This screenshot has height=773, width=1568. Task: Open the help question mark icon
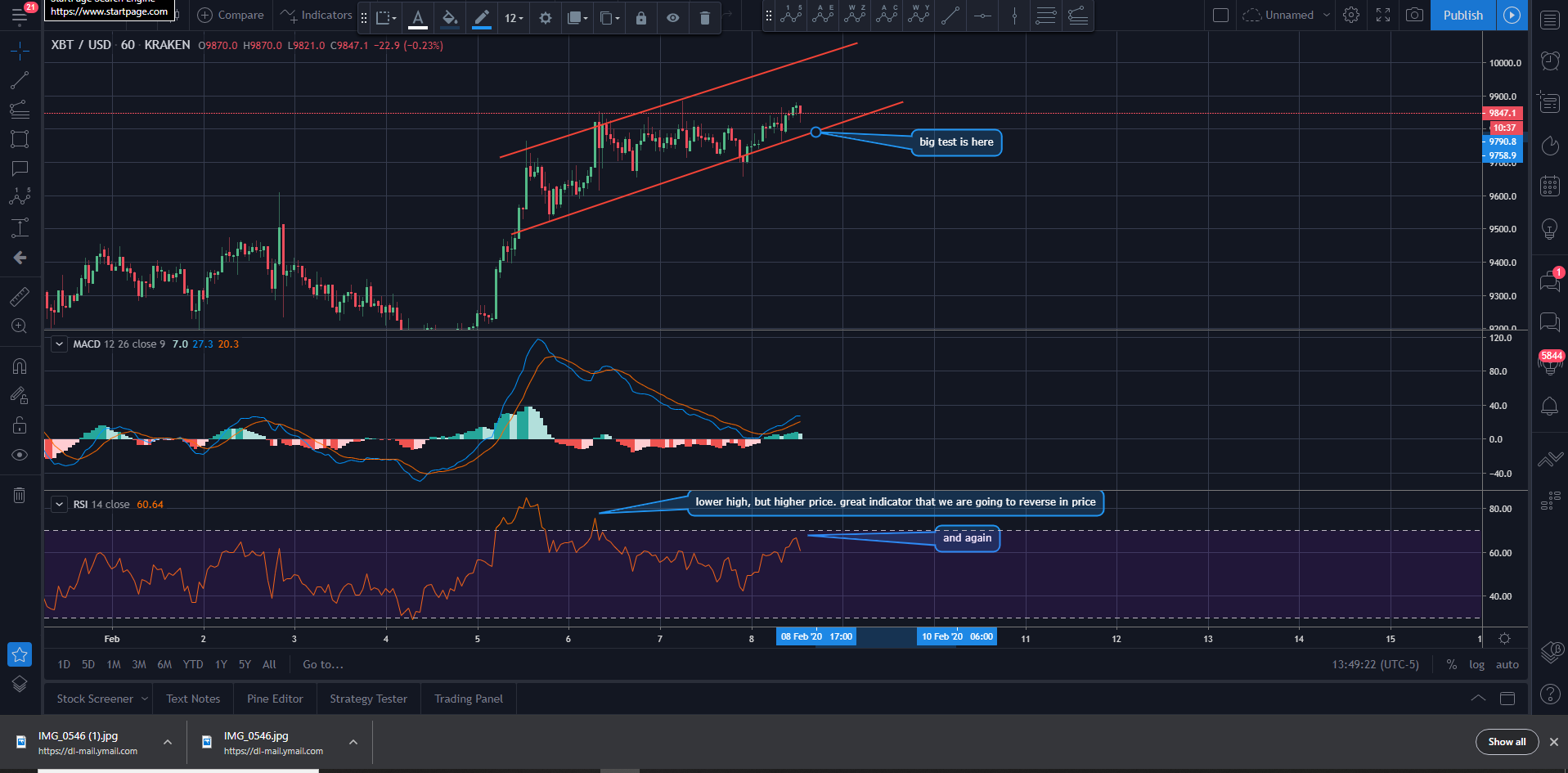tap(1550, 694)
